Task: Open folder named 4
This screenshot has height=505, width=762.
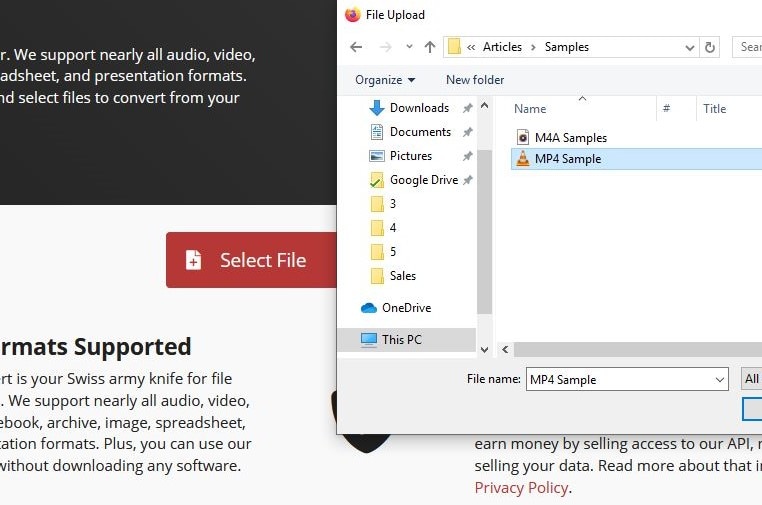Action: click(x=393, y=227)
